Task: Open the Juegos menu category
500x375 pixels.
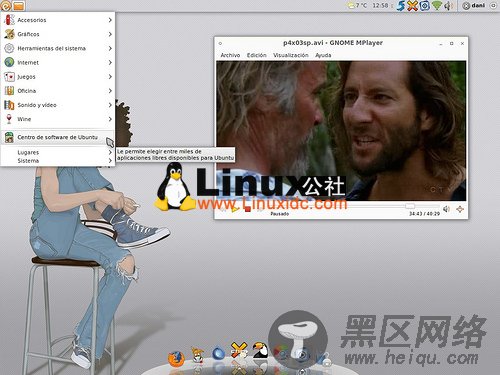Action: 58,77
